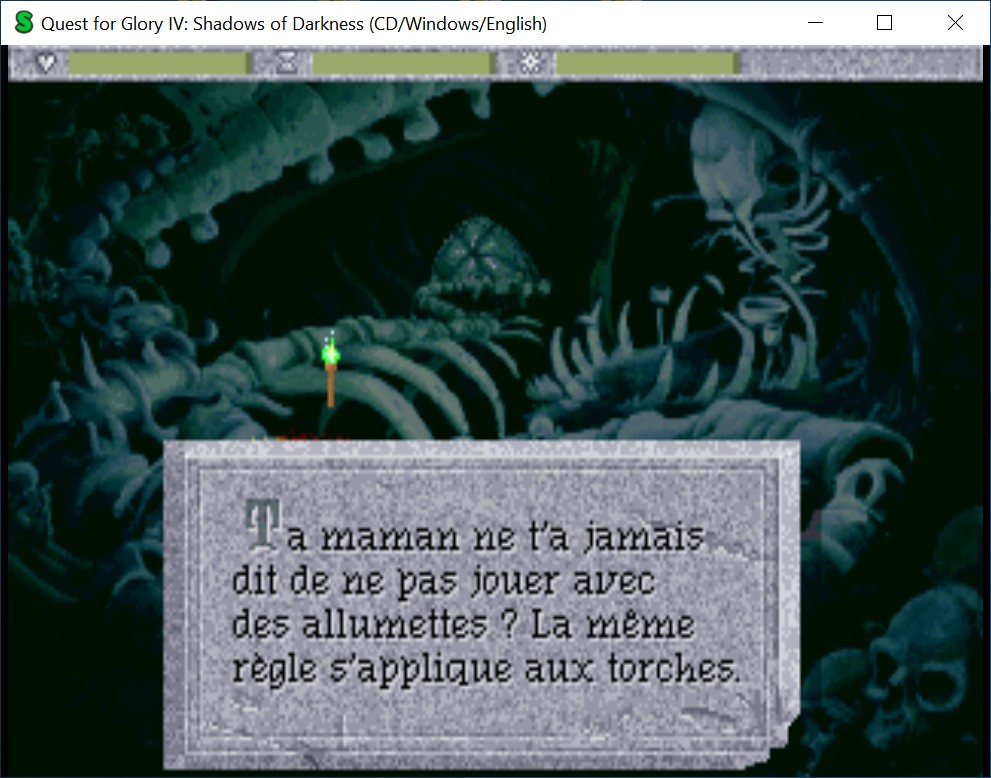Click the stamina bar next to the hourglass

[402, 63]
